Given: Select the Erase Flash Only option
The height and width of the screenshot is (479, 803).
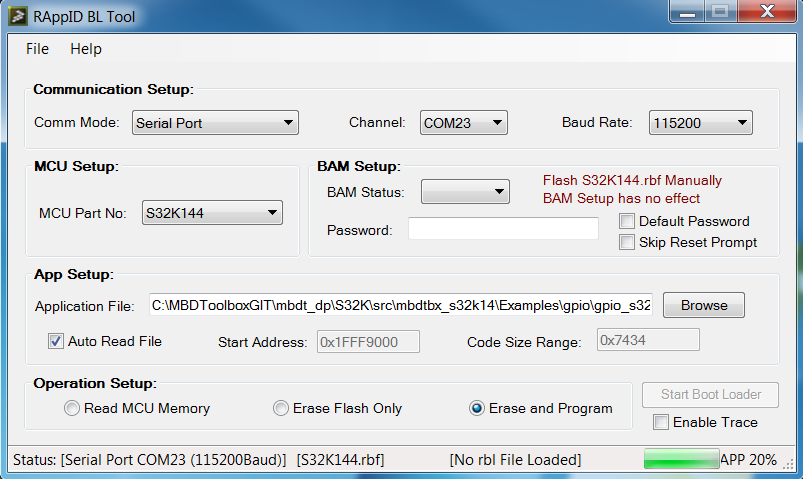Looking at the screenshot, I should click(281, 408).
